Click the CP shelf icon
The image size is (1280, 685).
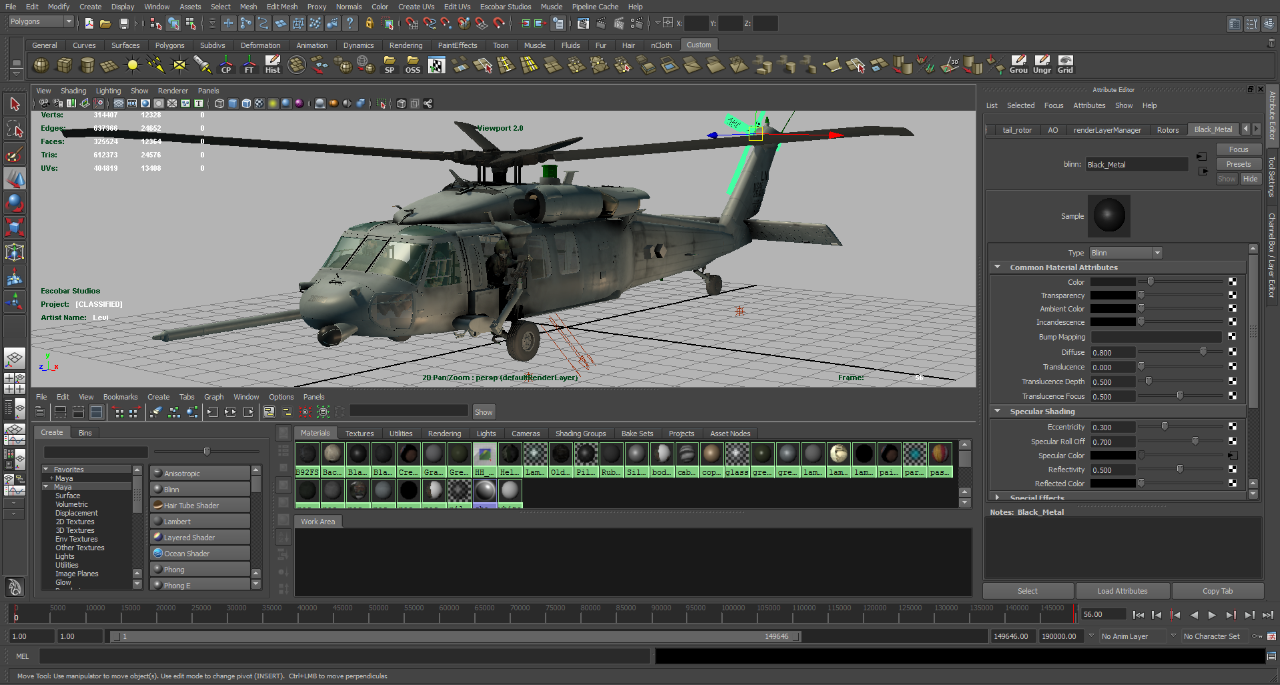click(x=225, y=65)
